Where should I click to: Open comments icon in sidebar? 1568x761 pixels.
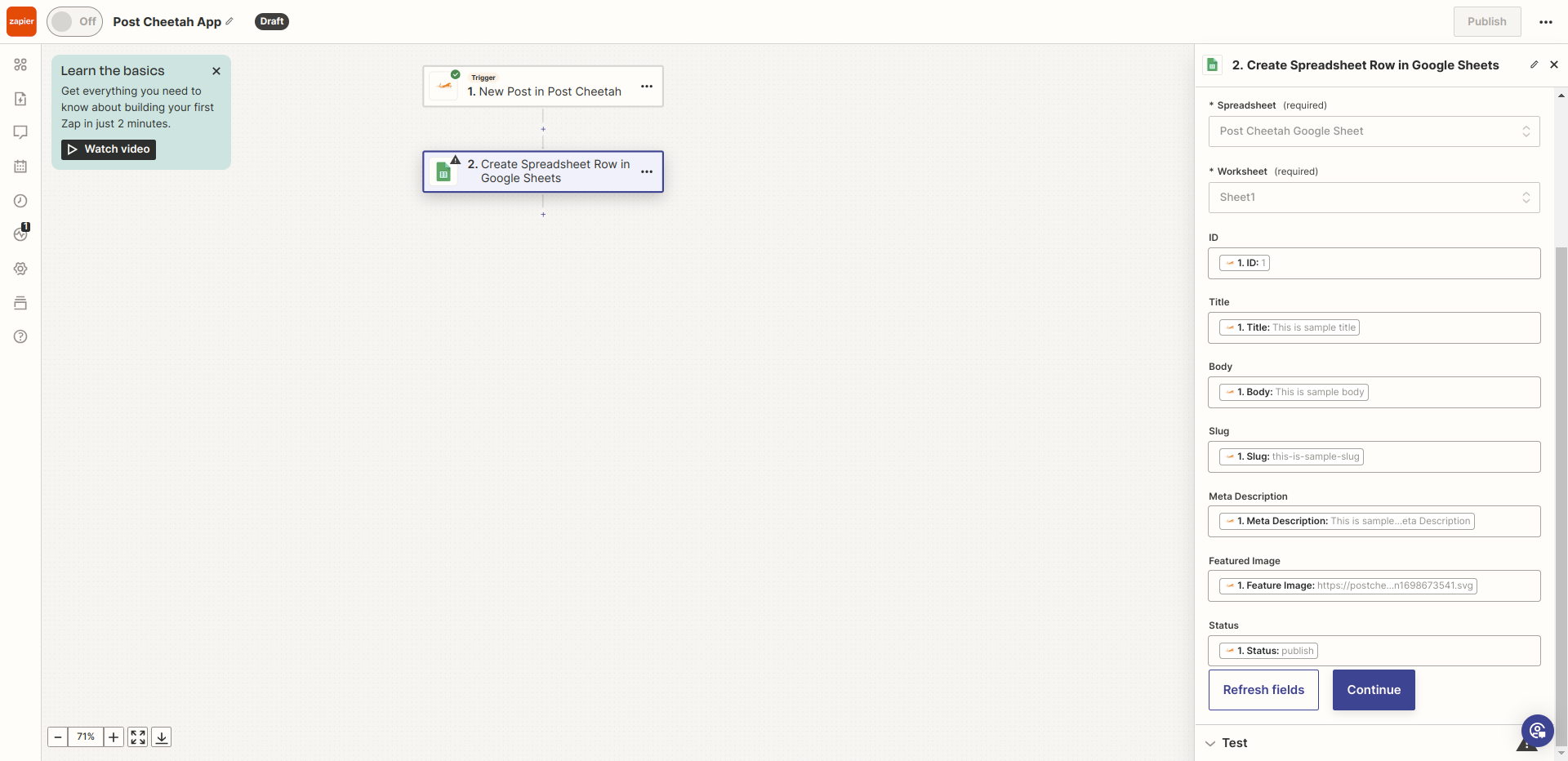(x=20, y=132)
